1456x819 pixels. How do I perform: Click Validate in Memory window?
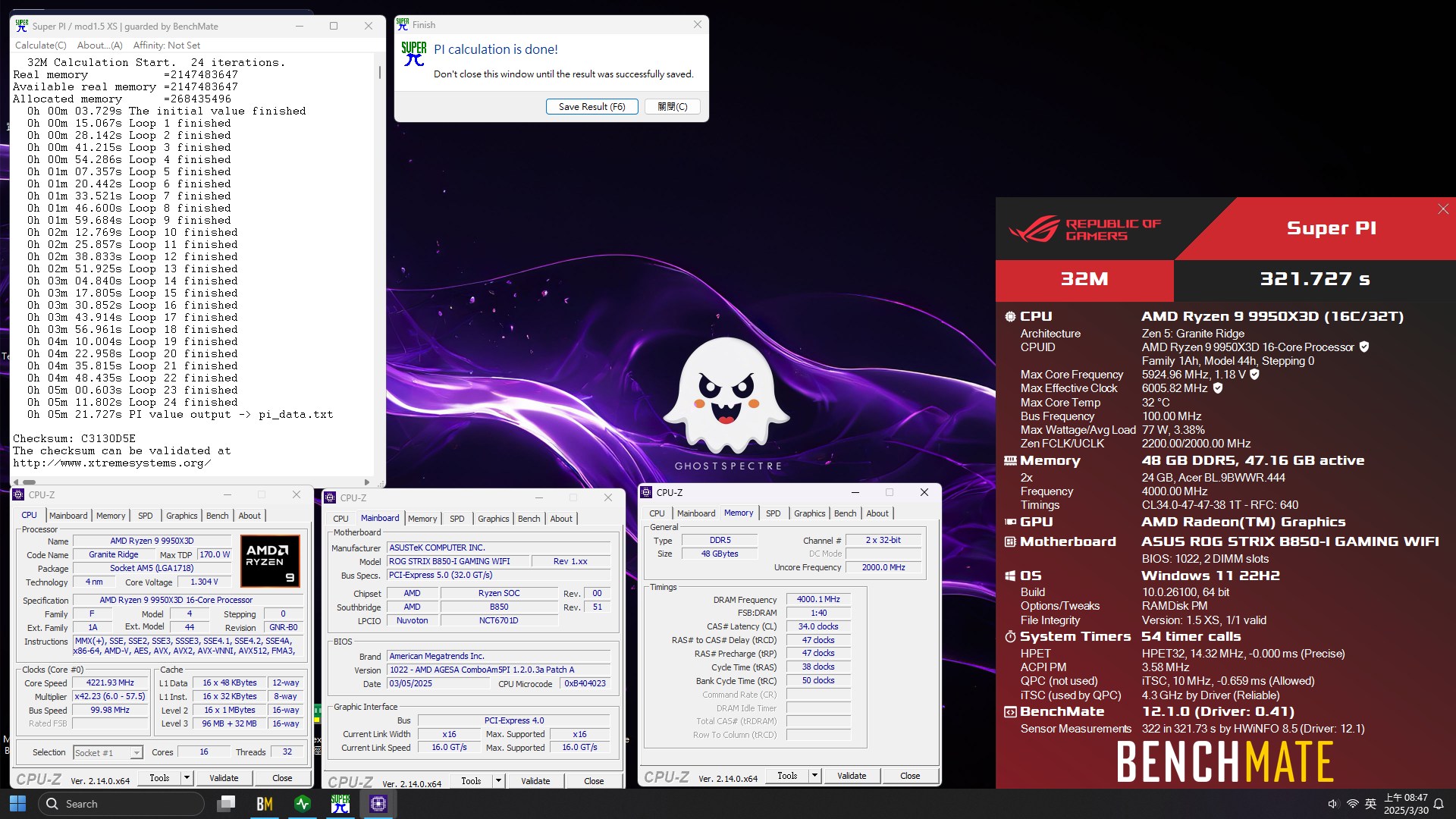pos(852,776)
